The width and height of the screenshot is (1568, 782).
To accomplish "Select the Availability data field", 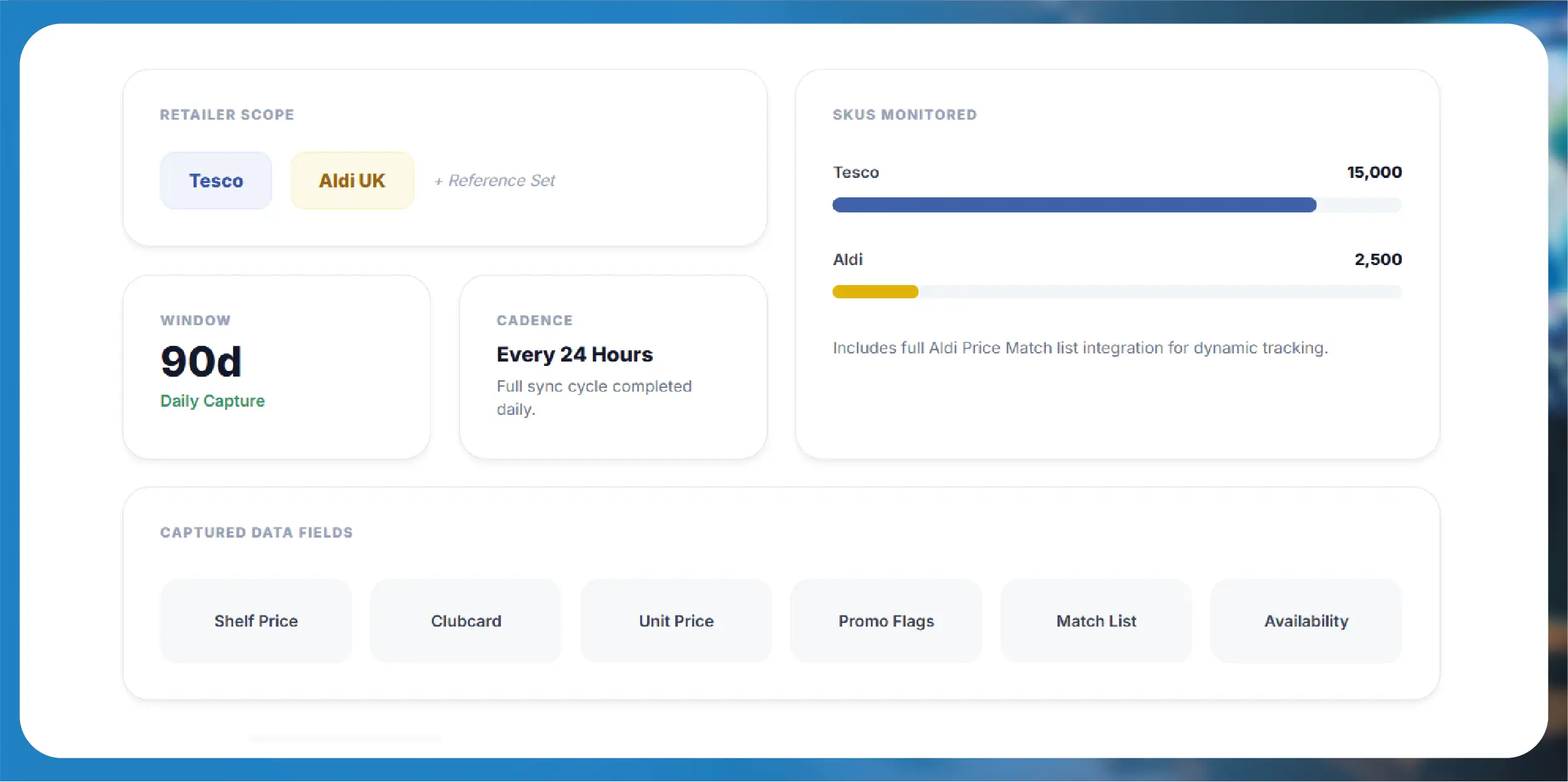I will coord(1306,621).
